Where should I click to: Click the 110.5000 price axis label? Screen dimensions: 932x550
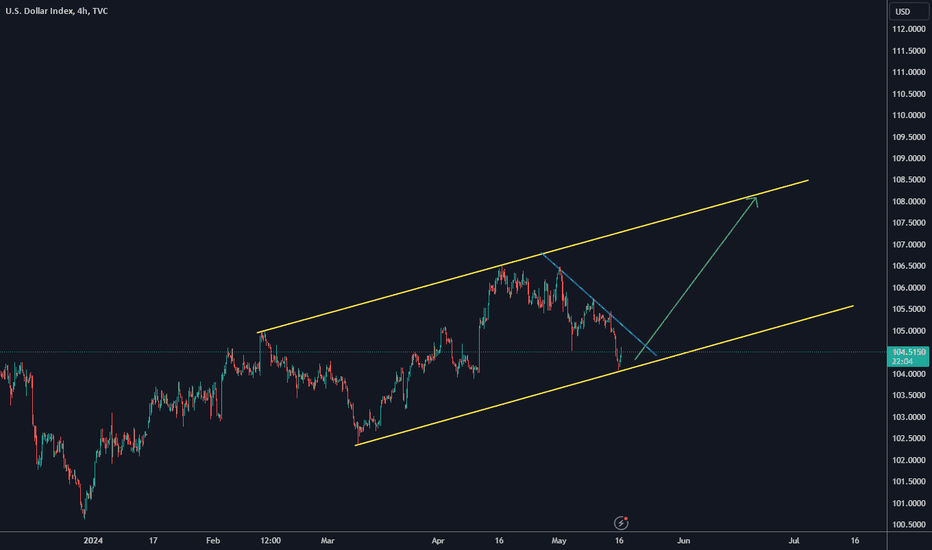[909, 94]
